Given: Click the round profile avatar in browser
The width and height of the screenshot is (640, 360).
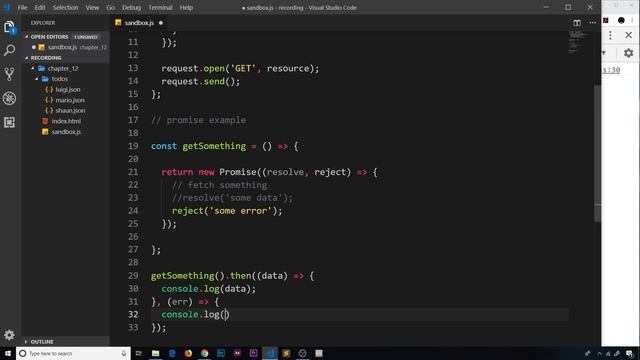Looking at the screenshot, I should click(x=621, y=20).
